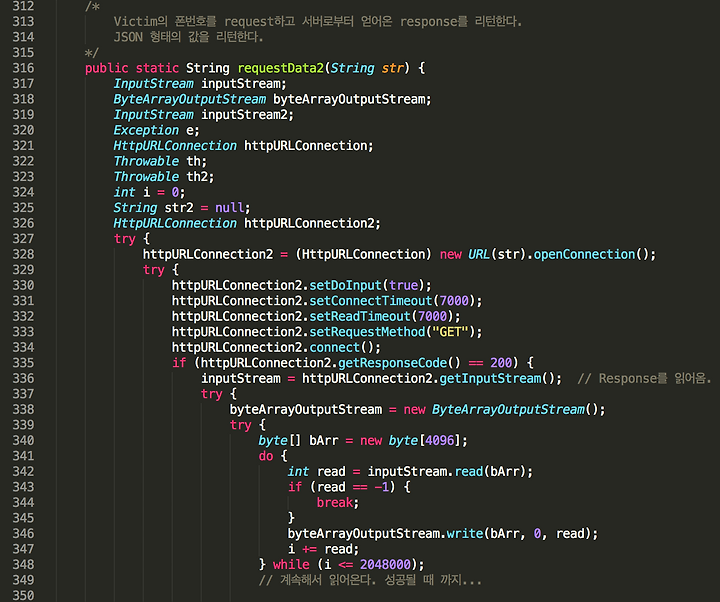Image resolution: width=720 pixels, height=602 pixels.
Task: Click the "GET" string literal
Action: 450,332
